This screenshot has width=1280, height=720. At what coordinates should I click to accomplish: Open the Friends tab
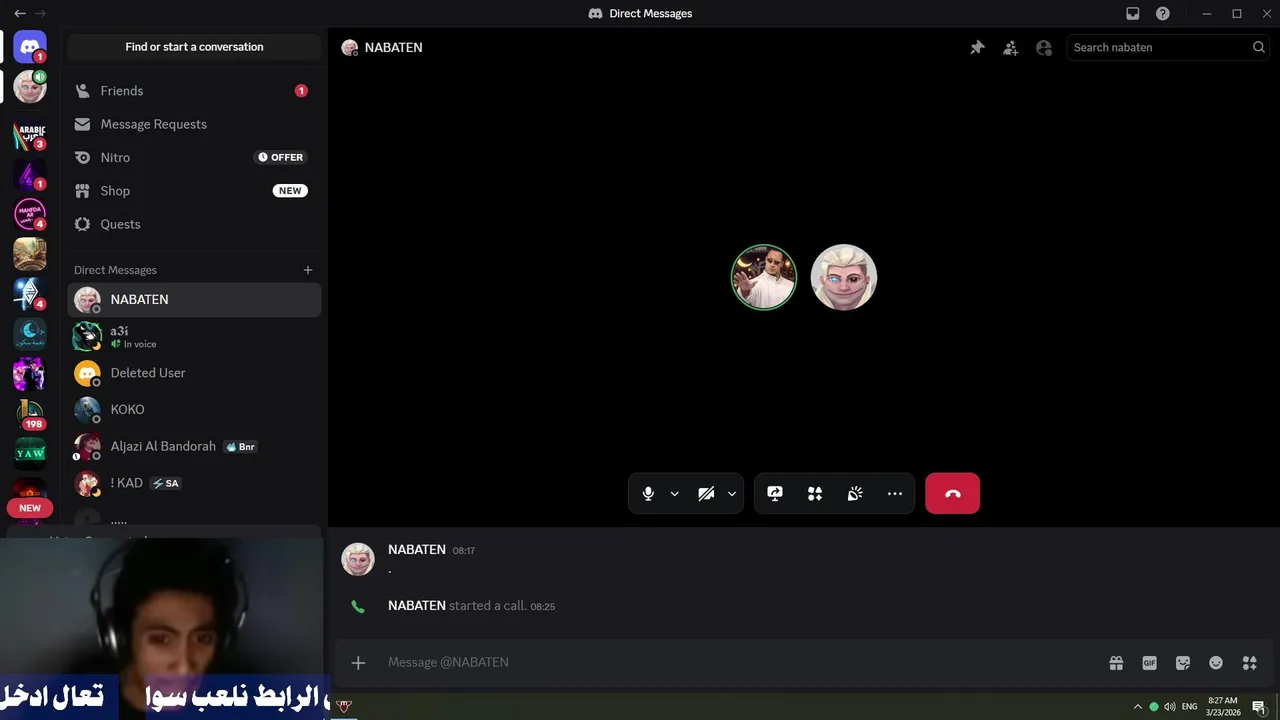tap(194, 91)
